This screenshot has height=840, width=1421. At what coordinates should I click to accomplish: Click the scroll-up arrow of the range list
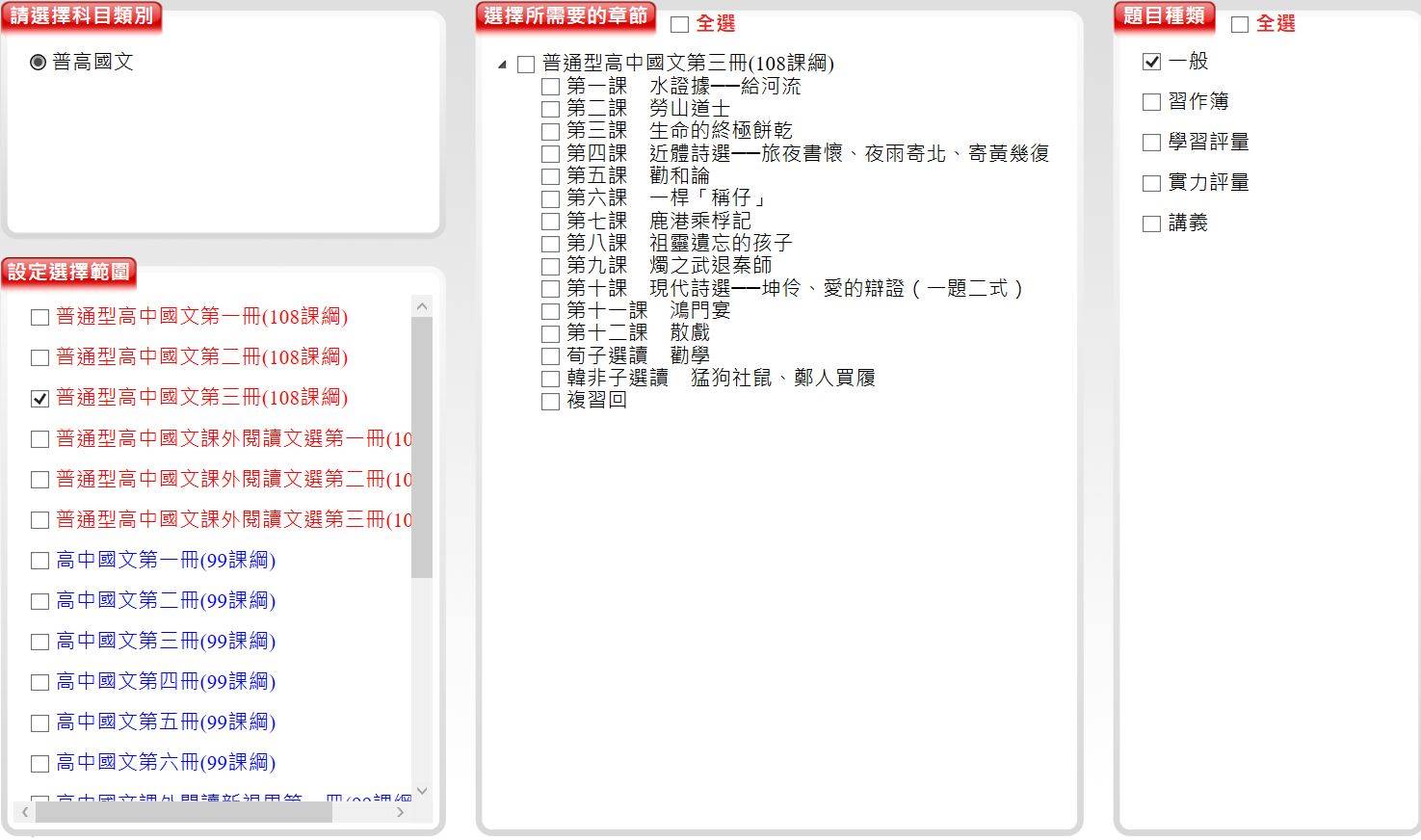[422, 306]
